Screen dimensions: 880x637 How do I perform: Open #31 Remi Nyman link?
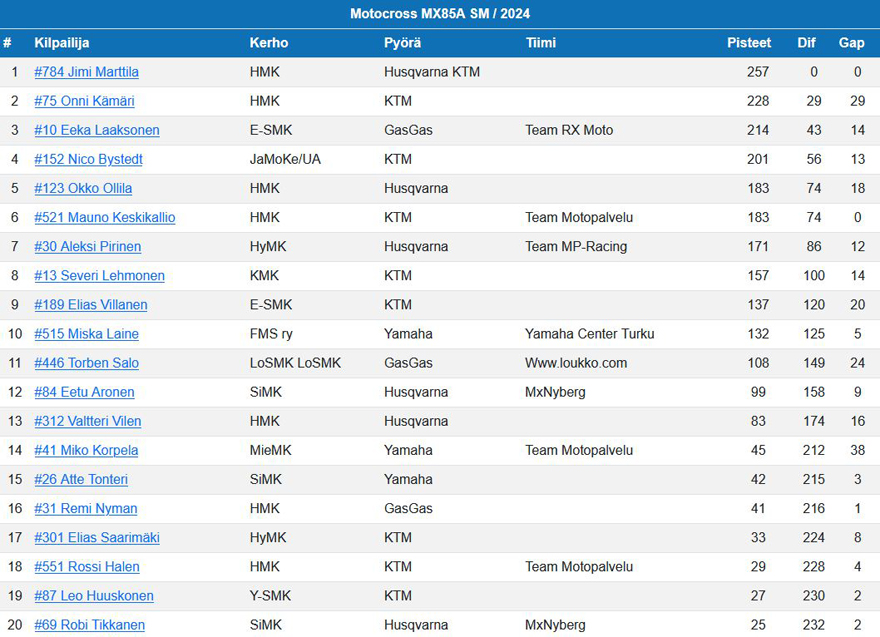tap(85, 509)
